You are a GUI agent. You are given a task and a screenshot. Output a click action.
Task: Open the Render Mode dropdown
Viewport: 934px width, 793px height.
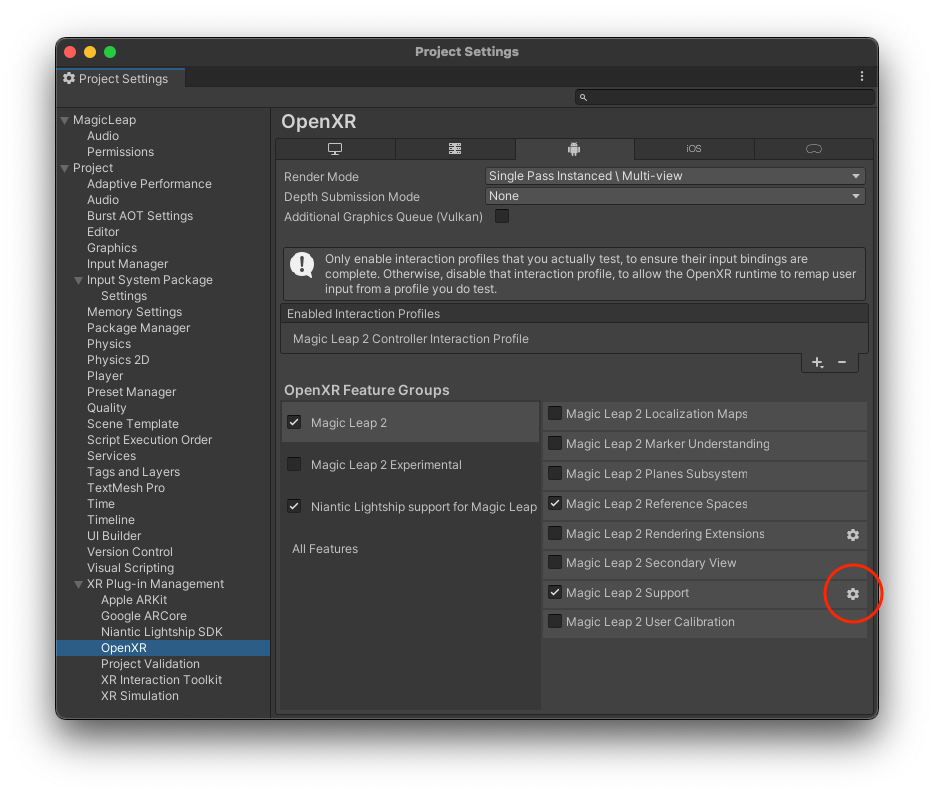point(675,176)
